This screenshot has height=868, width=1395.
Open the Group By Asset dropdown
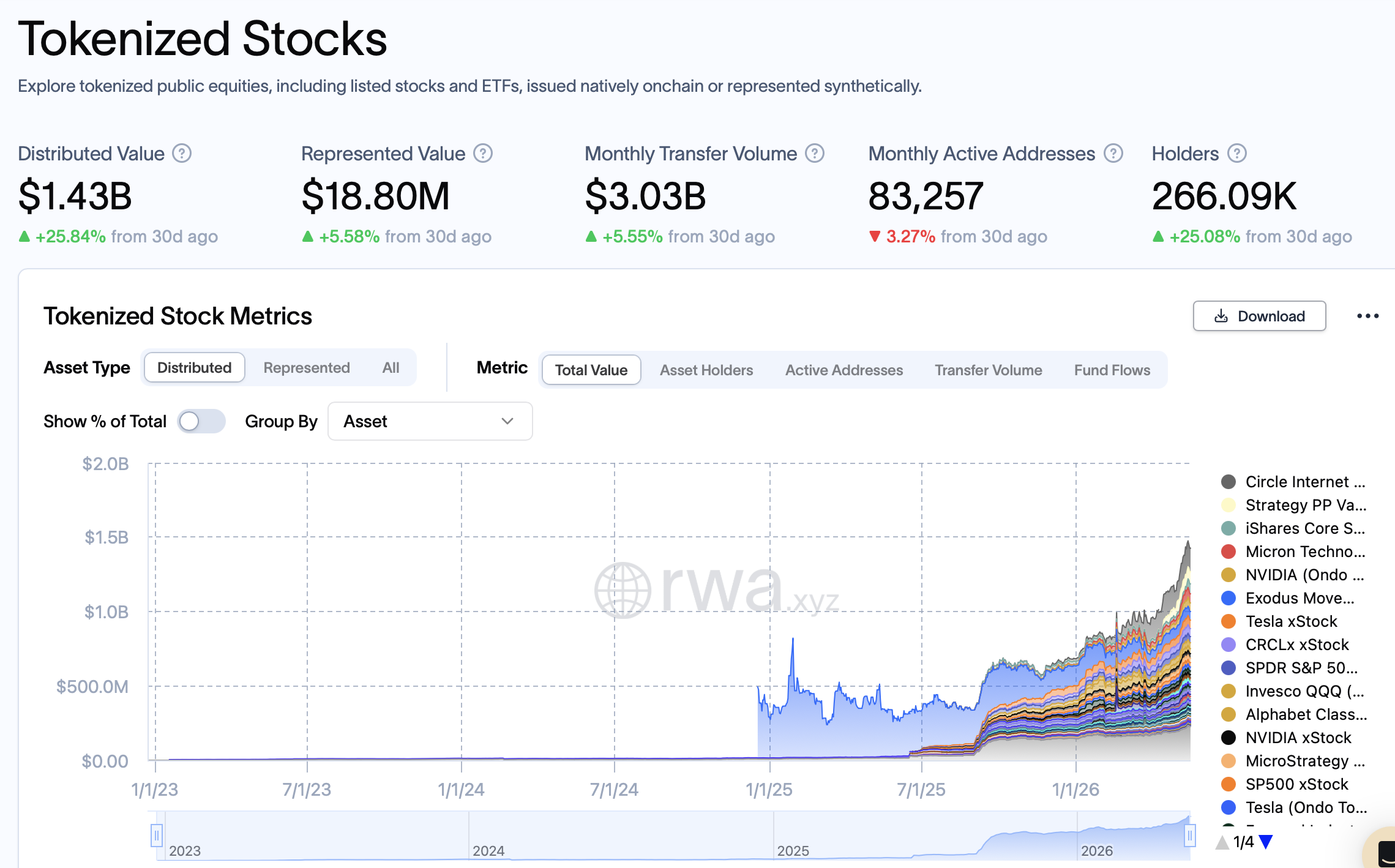pyautogui.click(x=430, y=421)
